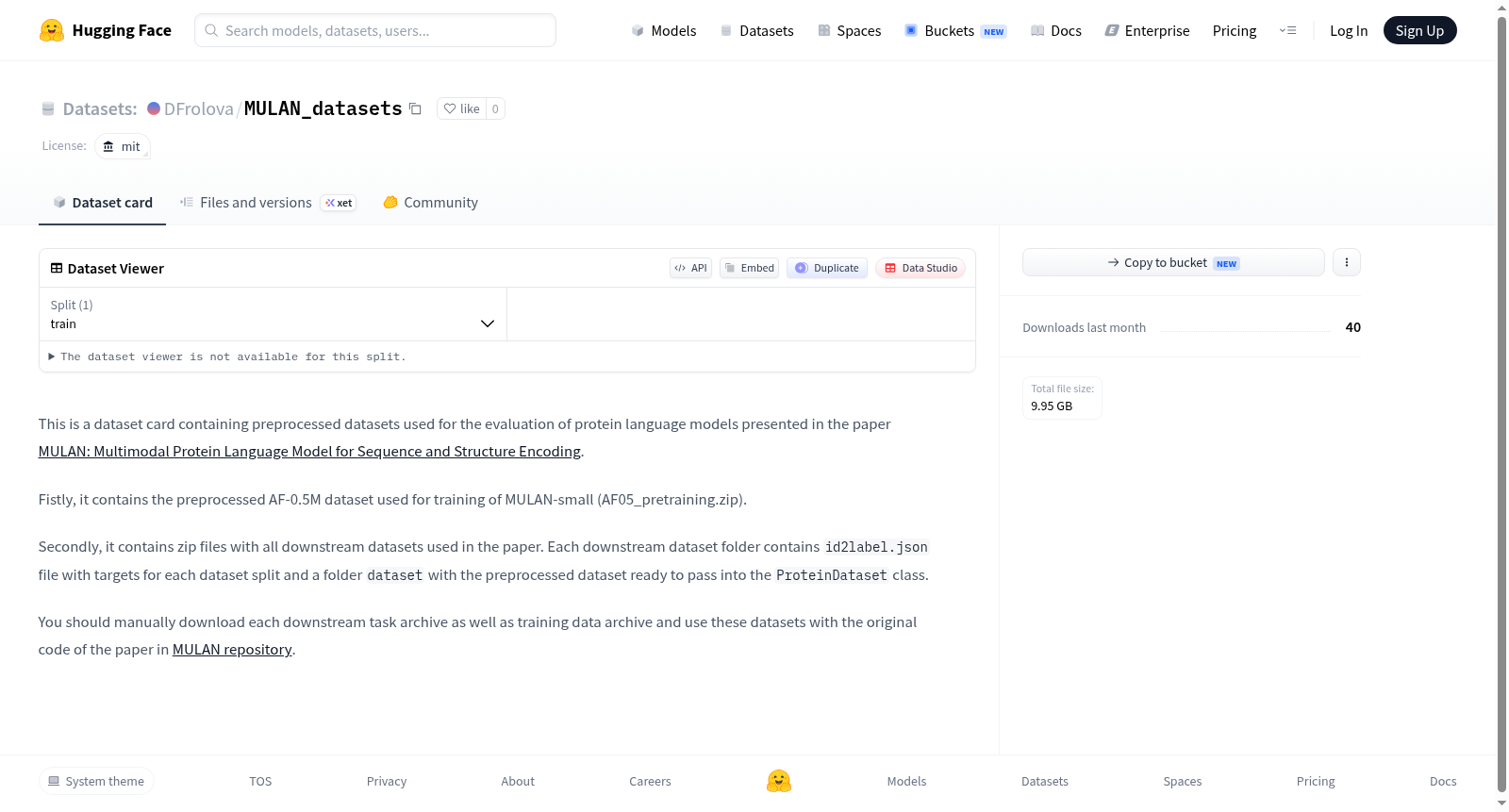The height and width of the screenshot is (812, 1509).
Task: Click the Hugging Face emoji in footer
Action: click(x=779, y=781)
